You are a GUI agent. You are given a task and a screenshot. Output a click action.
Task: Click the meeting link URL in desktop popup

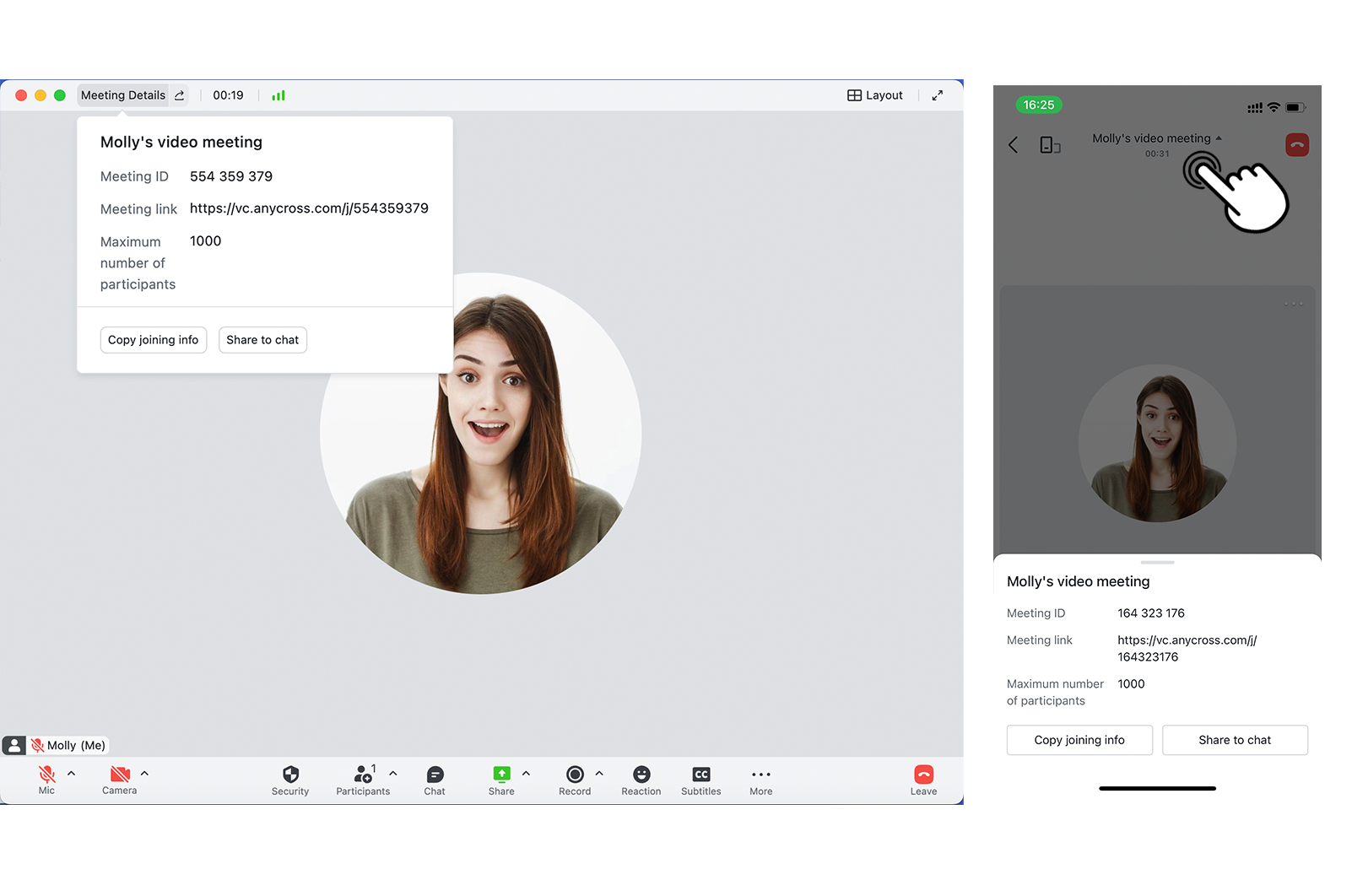pyautogui.click(x=309, y=208)
